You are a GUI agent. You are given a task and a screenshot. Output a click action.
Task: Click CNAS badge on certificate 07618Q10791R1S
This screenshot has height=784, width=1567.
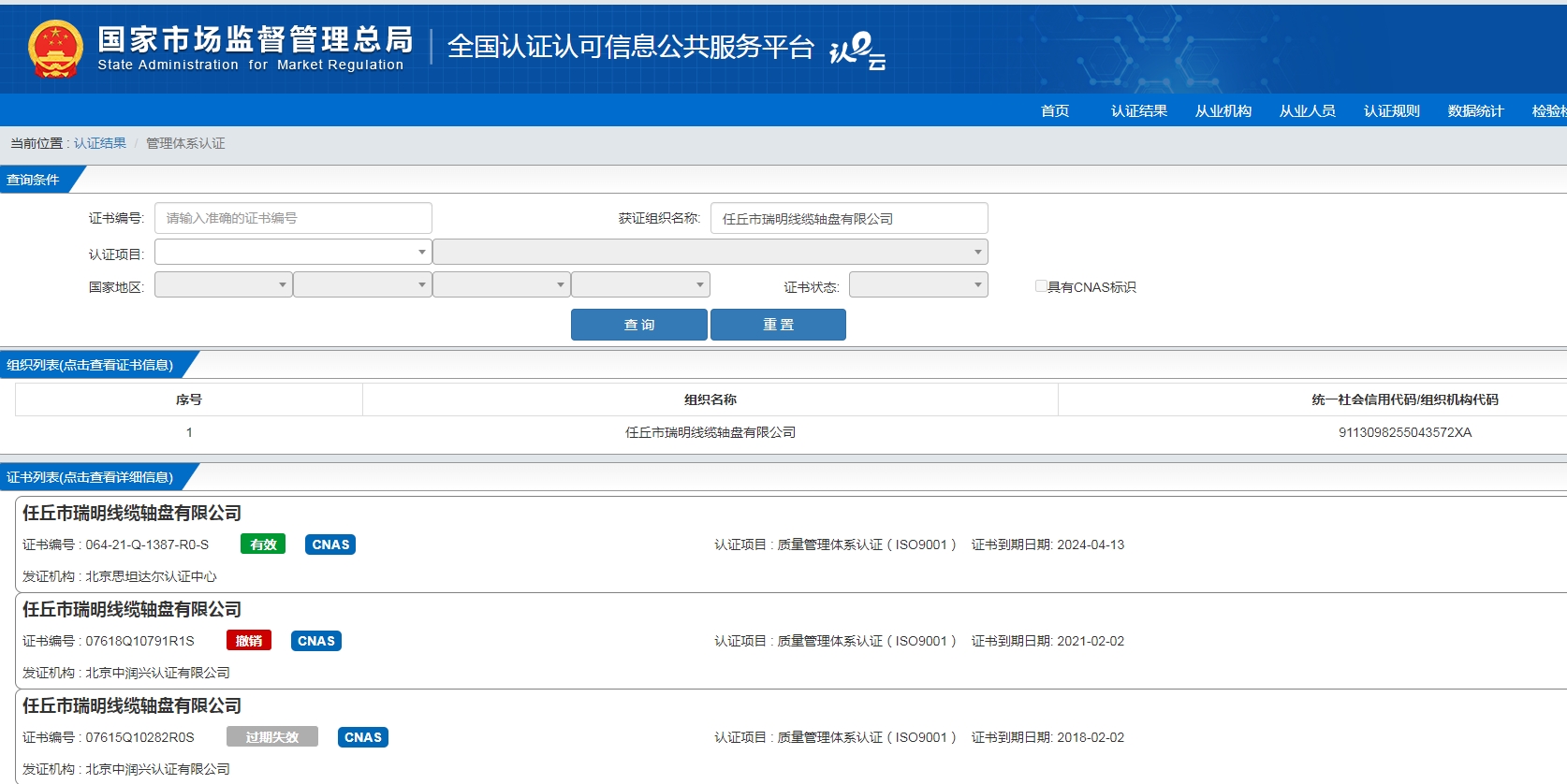[x=316, y=641]
